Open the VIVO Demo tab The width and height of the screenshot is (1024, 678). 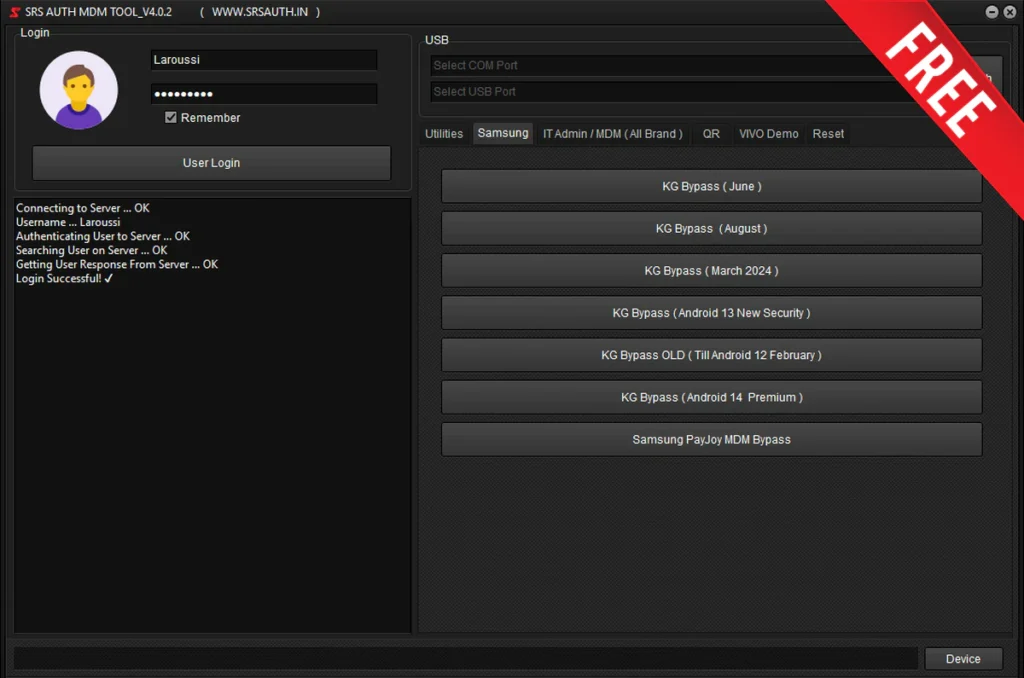tap(769, 134)
